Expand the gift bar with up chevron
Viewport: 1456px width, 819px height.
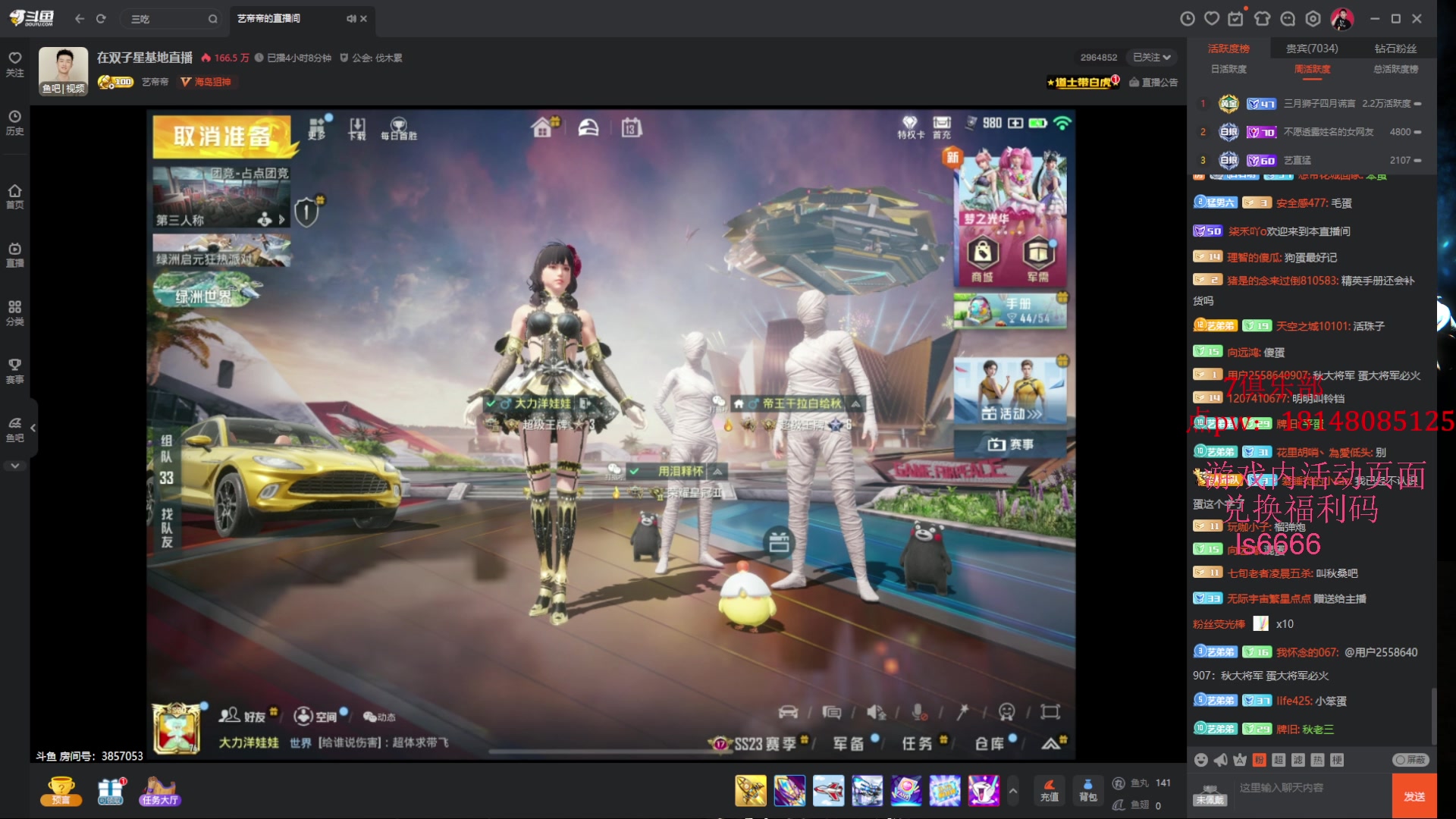point(1012,791)
